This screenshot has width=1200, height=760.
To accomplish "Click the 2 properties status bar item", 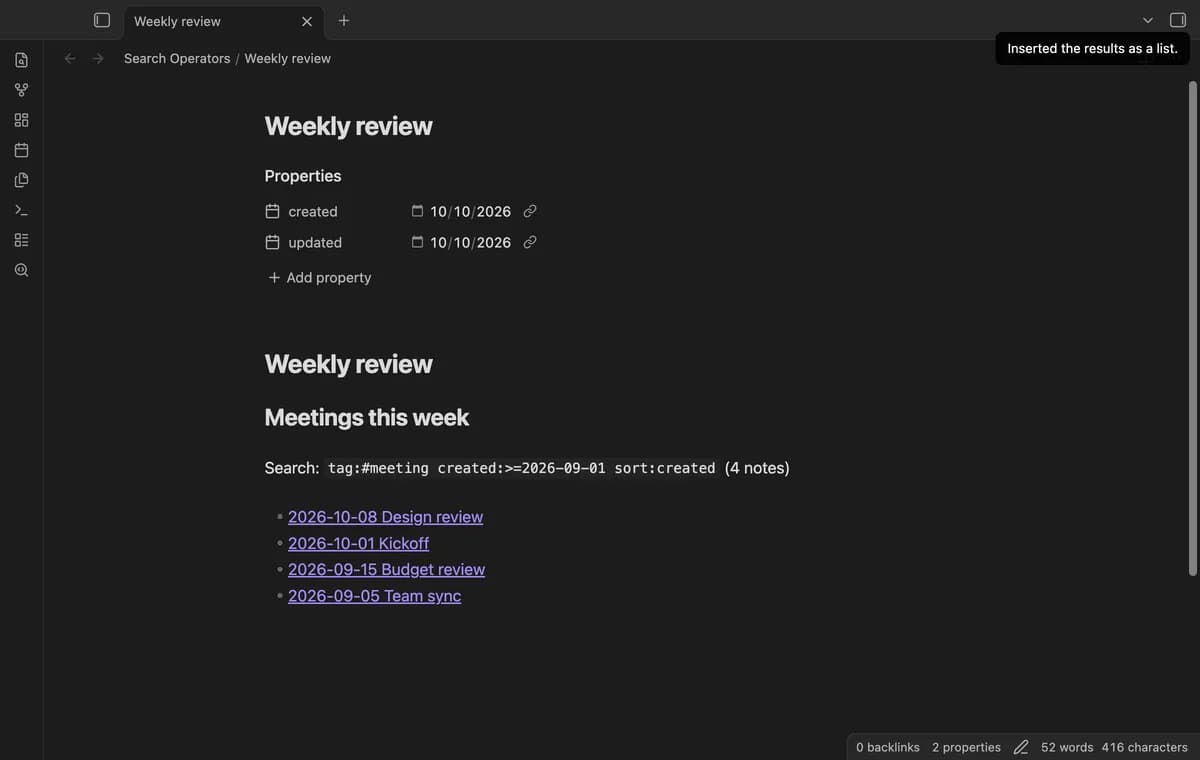I will click(966, 747).
